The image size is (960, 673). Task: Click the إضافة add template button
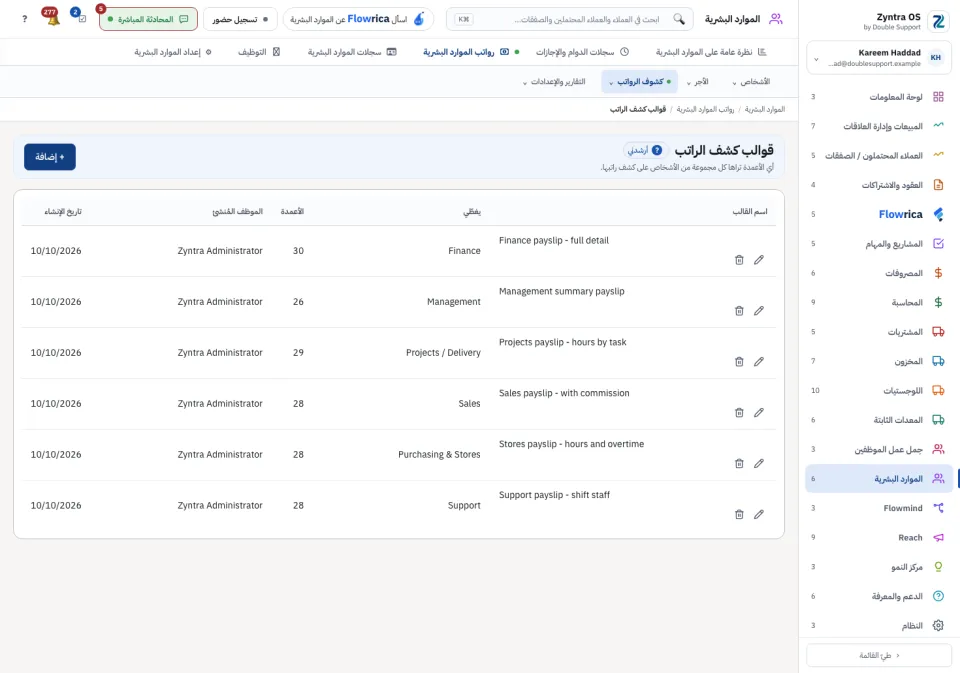50,157
